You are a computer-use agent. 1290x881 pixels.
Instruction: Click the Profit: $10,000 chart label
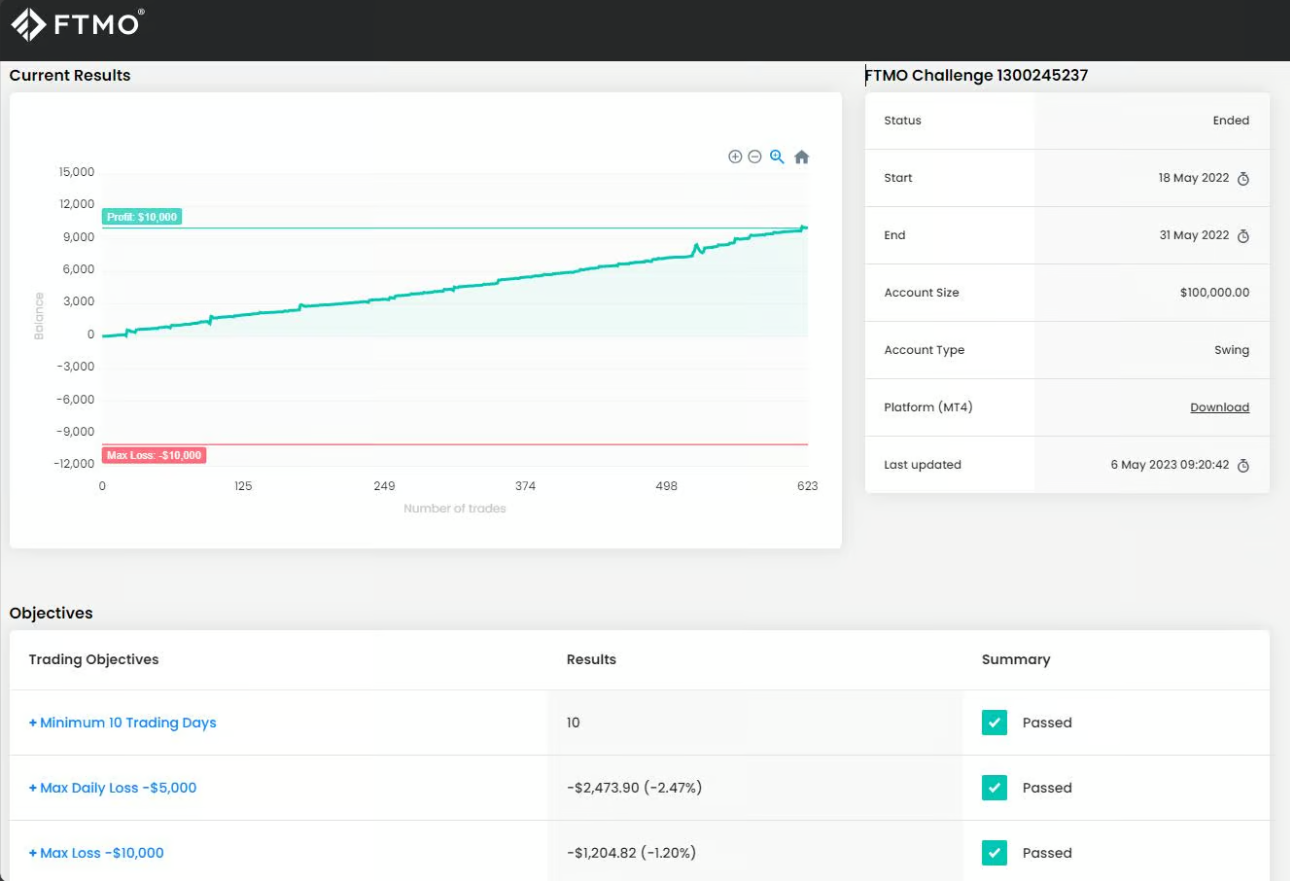pyautogui.click(x=142, y=217)
